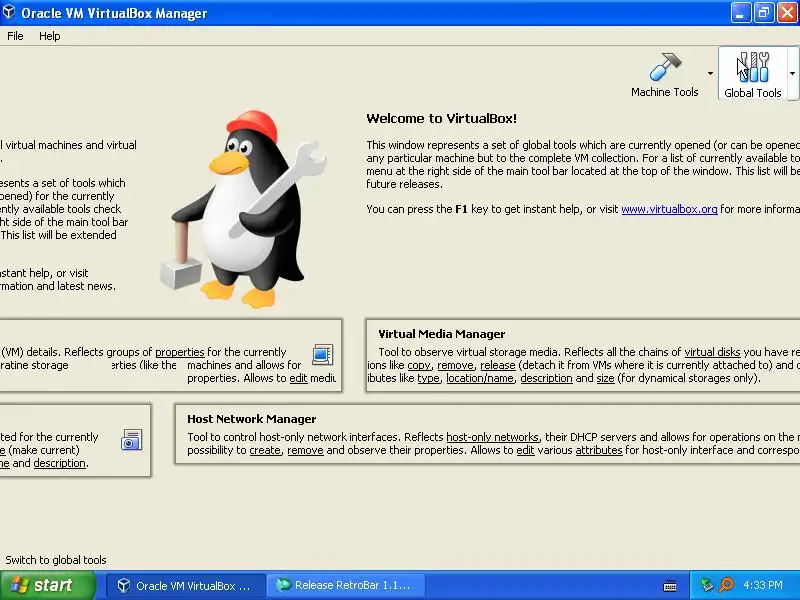The width and height of the screenshot is (800, 600).
Task: Click 'create' link in Host Network Manager
Action: click(265, 450)
